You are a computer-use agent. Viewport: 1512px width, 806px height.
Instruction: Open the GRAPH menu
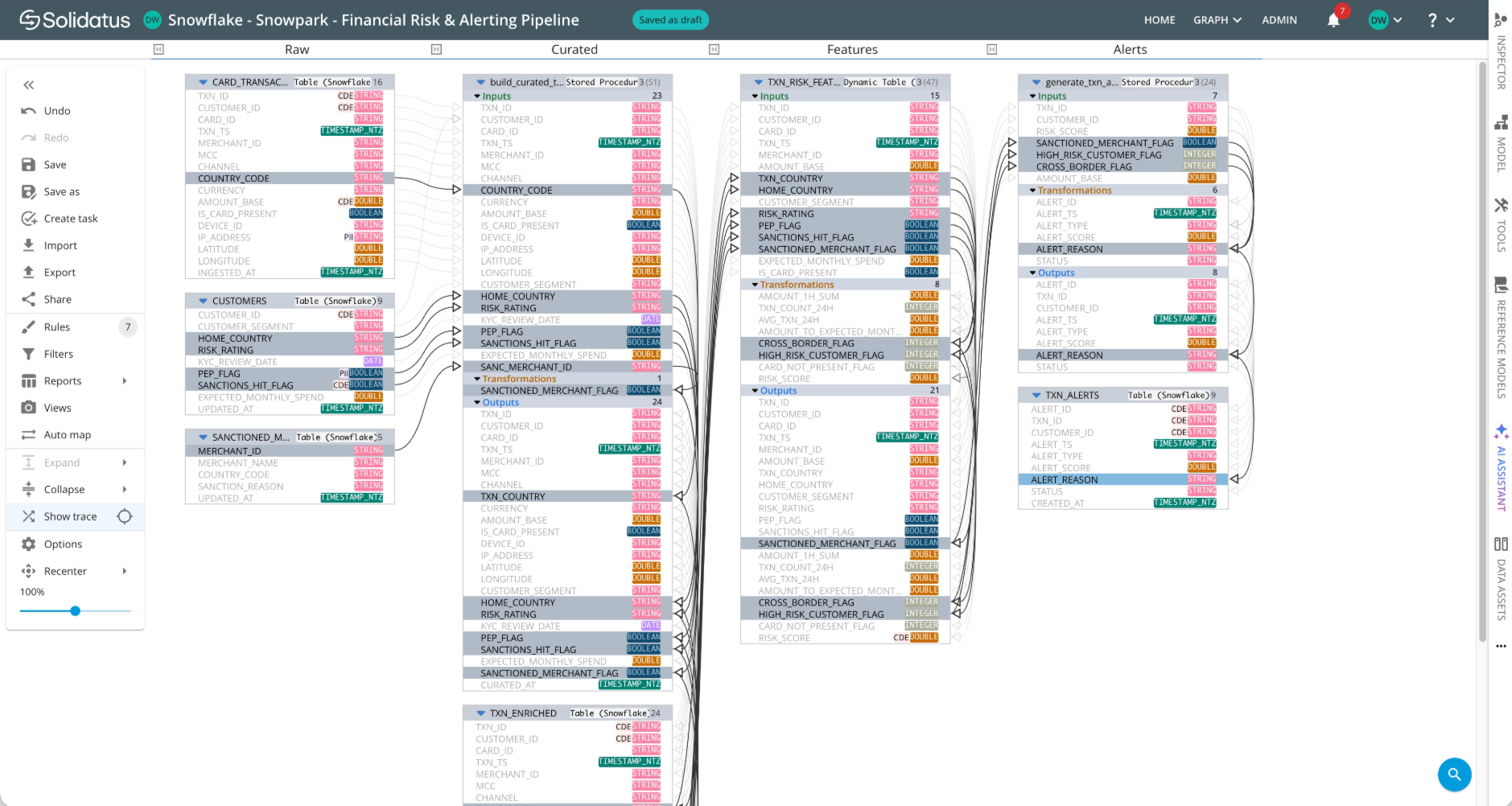pyautogui.click(x=1217, y=20)
